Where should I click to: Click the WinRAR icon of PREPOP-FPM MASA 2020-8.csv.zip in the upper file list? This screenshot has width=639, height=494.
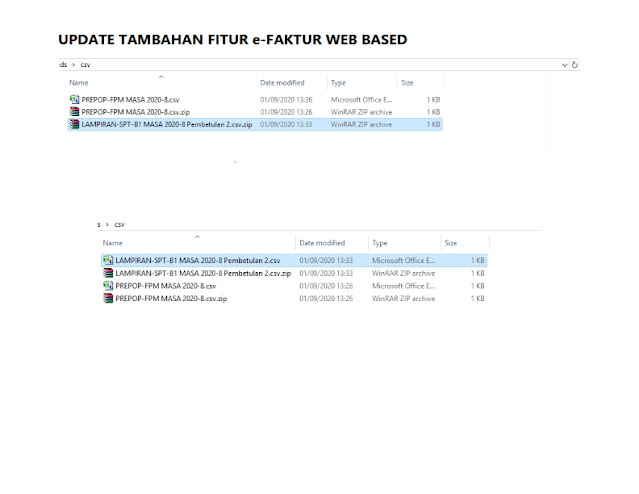pos(74,112)
